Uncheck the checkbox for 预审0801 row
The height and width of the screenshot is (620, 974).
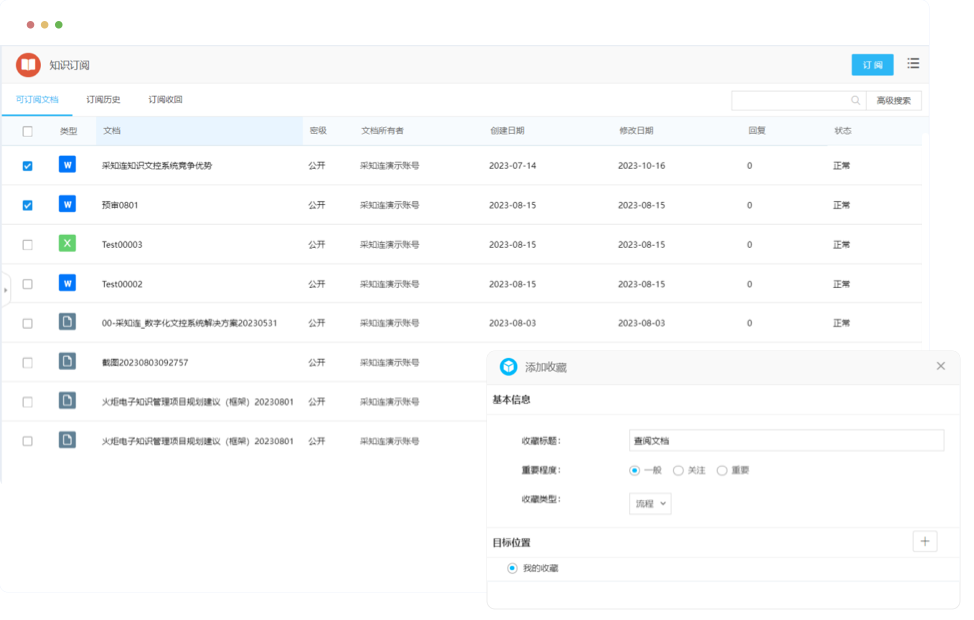click(27, 205)
